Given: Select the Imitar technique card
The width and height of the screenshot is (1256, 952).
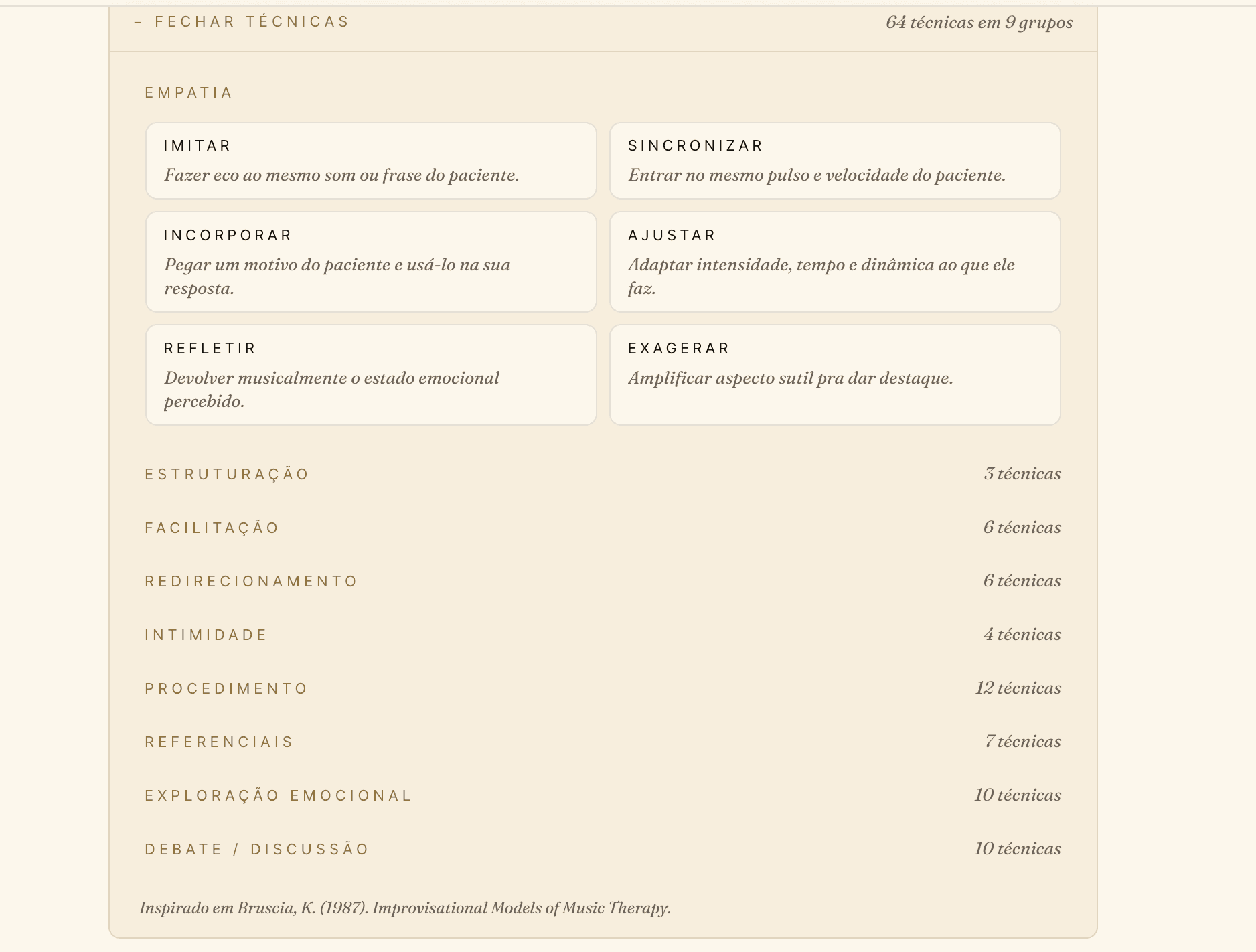Looking at the screenshot, I should (x=371, y=161).
